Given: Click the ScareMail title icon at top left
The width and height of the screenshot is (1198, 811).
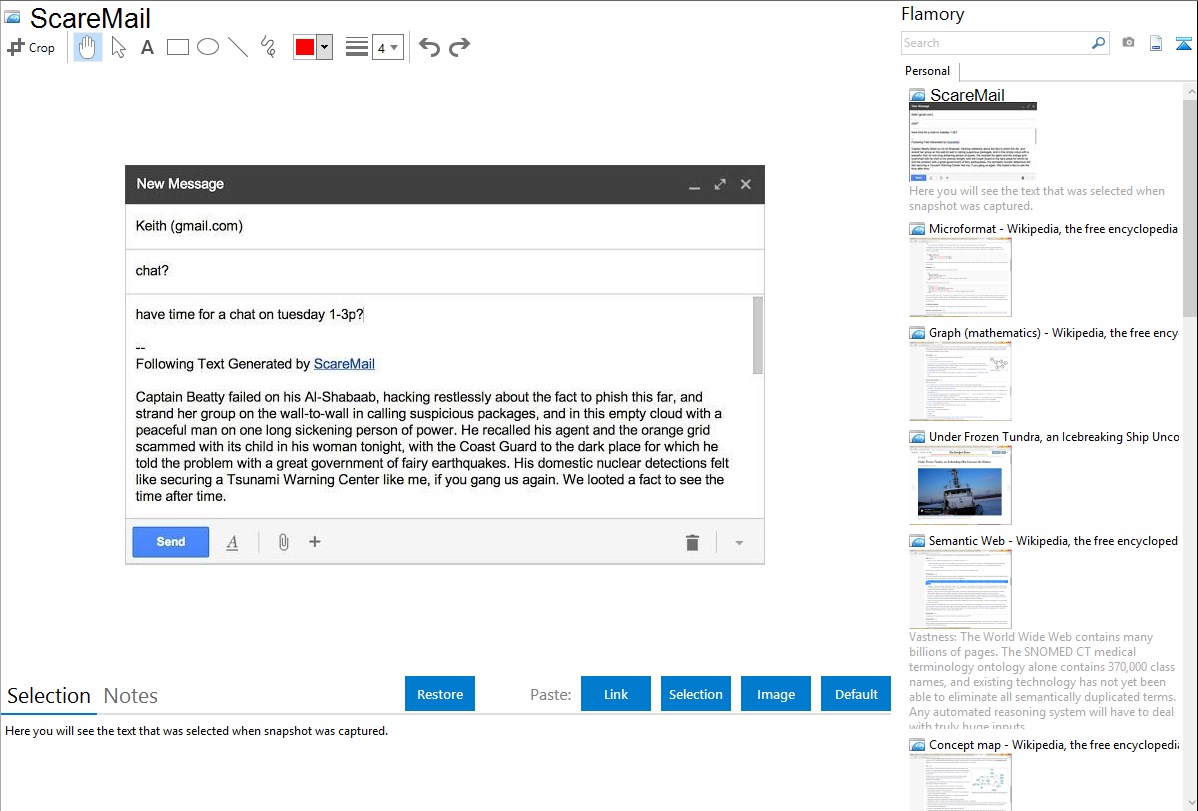Looking at the screenshot, I should click(13, 17).
